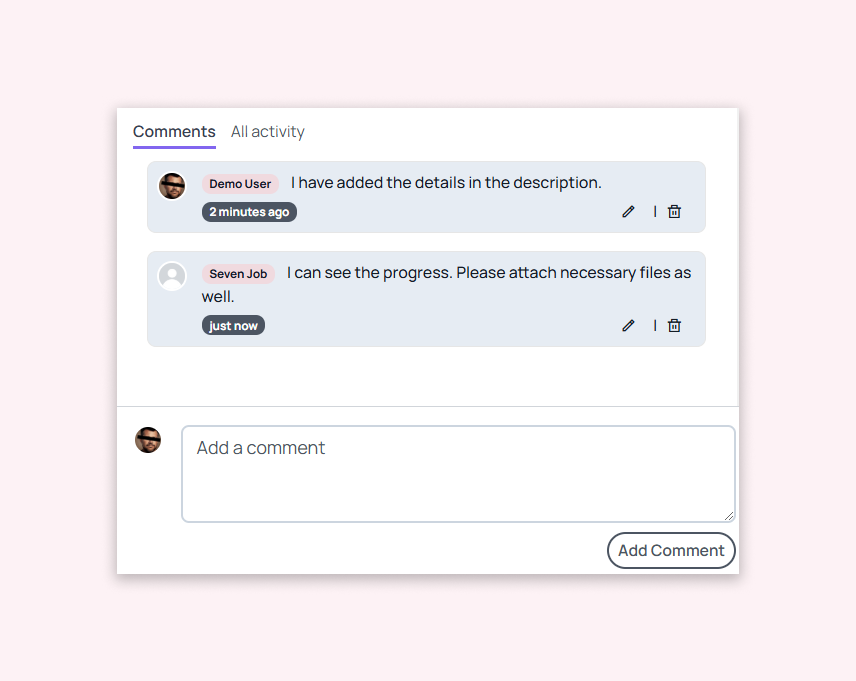Open Seven Job's avatar placeholder icon
The width and height of the screenshot is (856, 681).
172,276
